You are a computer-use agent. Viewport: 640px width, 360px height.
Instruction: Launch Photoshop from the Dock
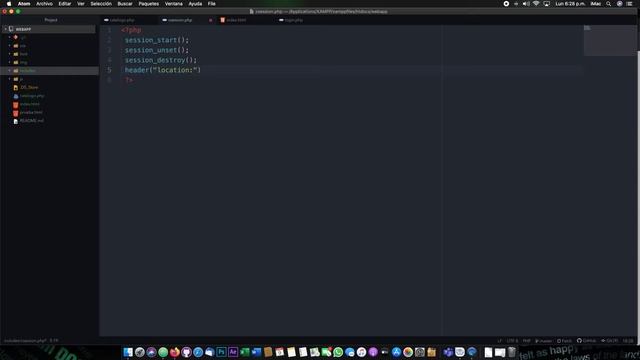pyautogui.click(x=221, y=352)
